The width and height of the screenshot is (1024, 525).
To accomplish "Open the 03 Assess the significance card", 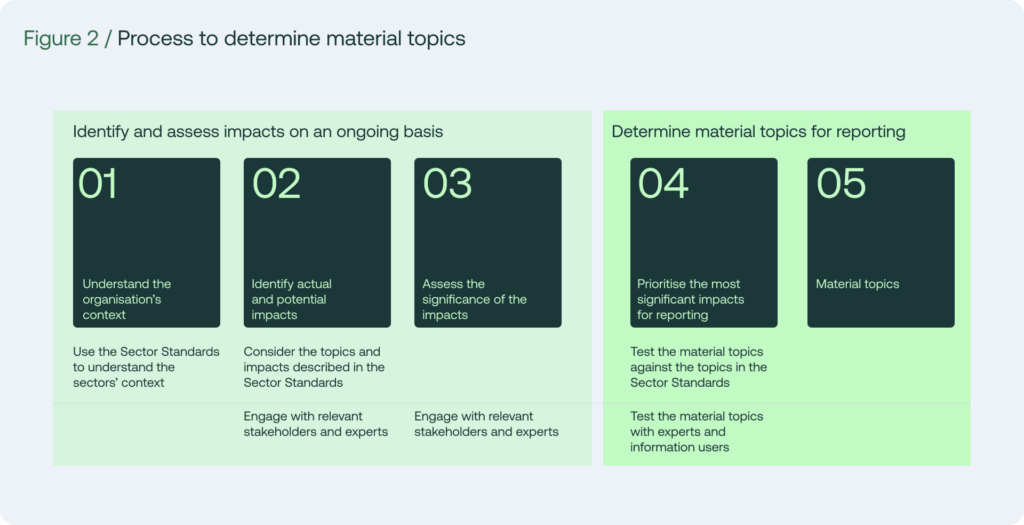I will [488, 242].
